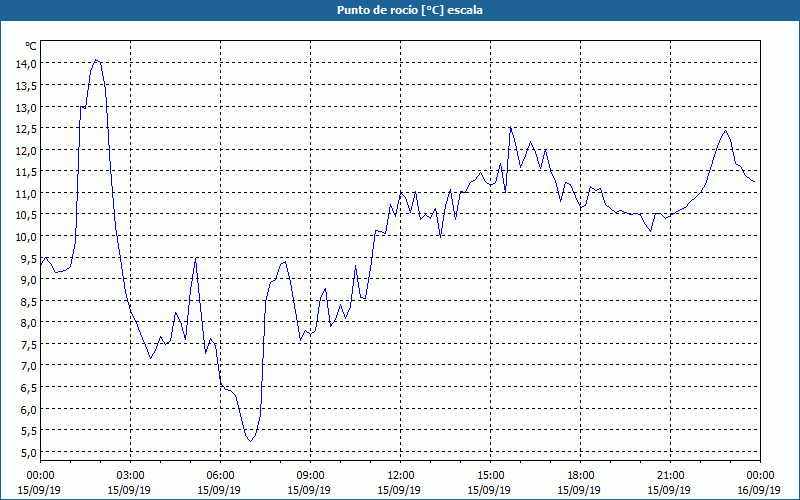Select the 11,5 vertical axis label

[x=26, y=172]
